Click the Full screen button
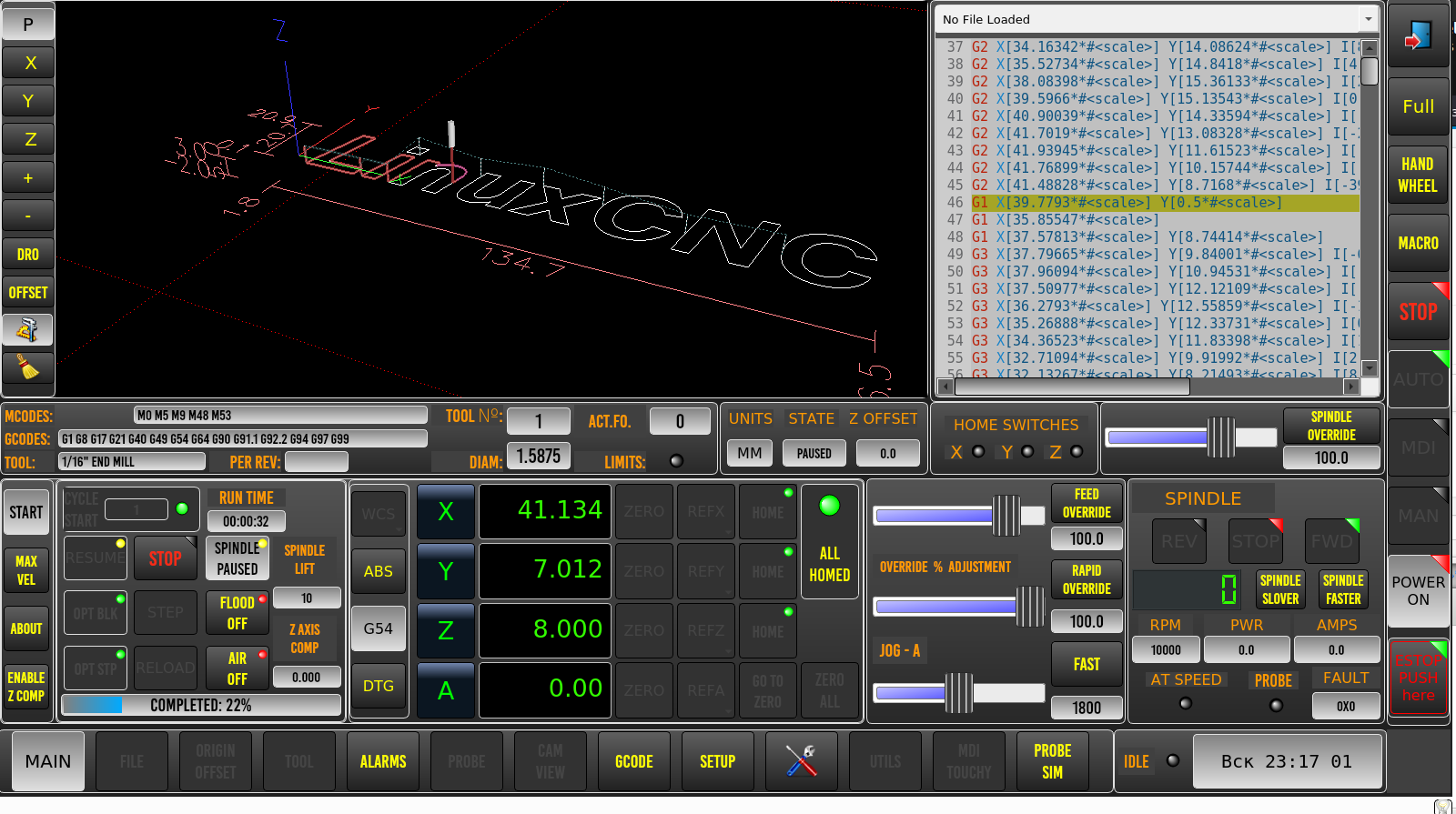This screenshot has width=1456, height=814. [x=1418, y=106]
